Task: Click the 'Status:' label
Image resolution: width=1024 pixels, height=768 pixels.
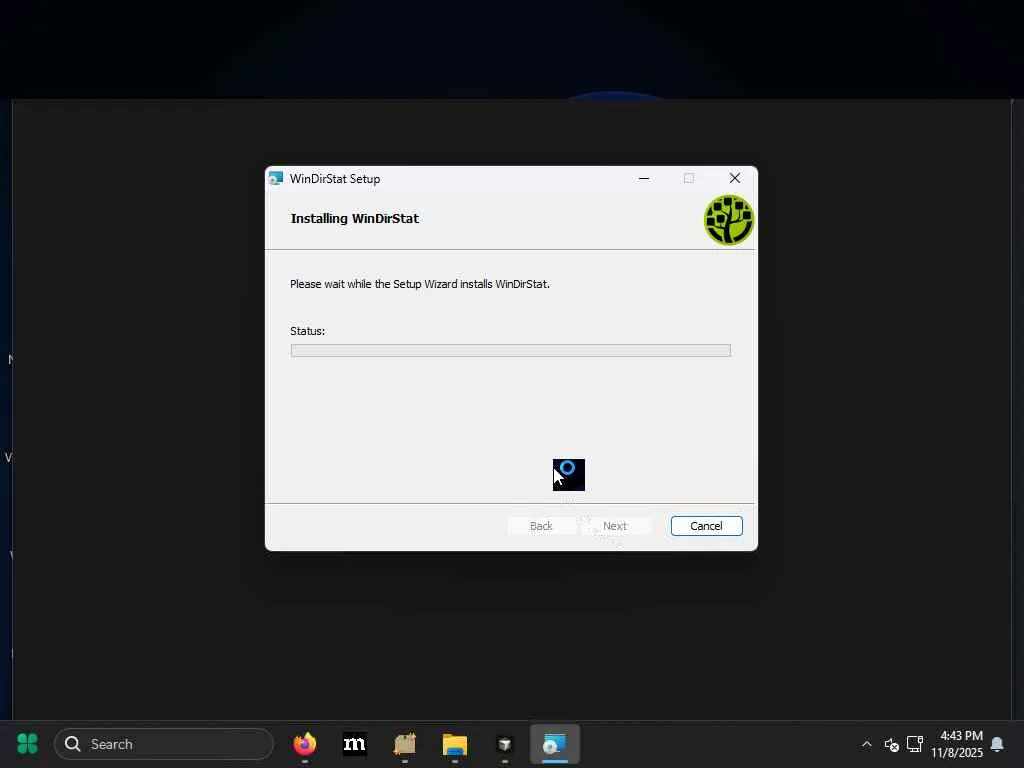Action: point(308,331)
